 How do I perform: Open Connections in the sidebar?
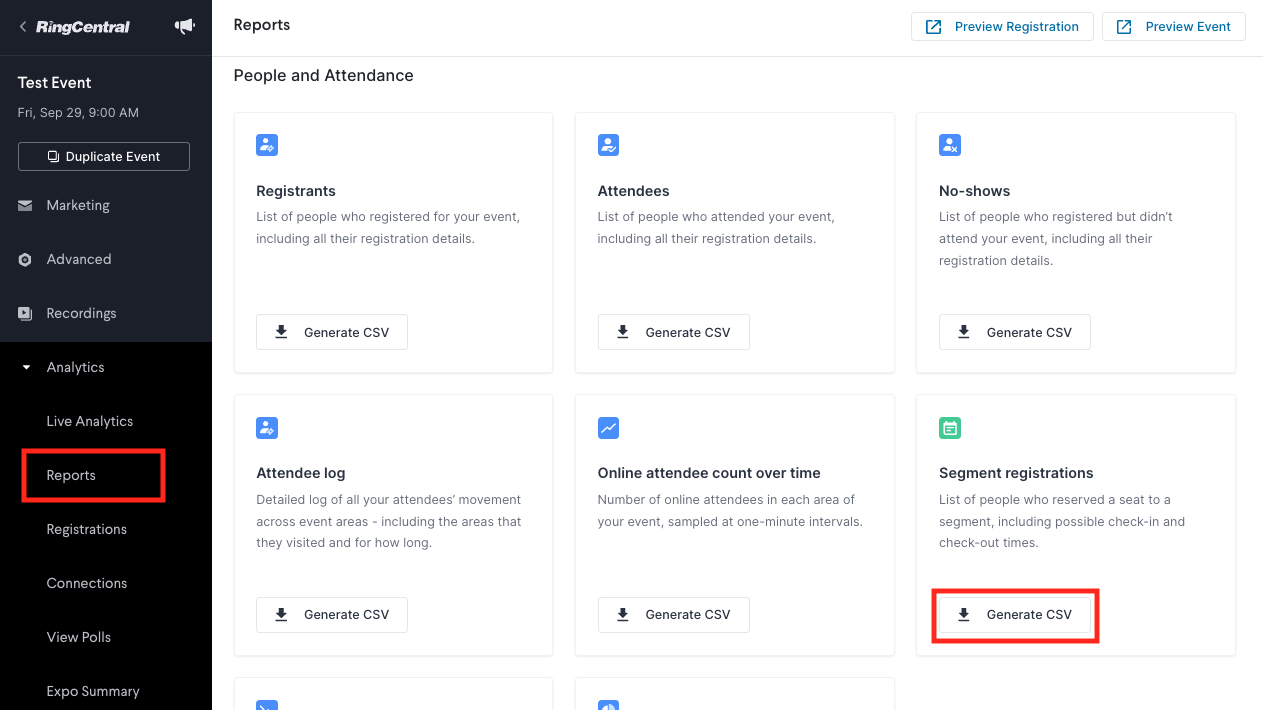(x=87, y=584)
